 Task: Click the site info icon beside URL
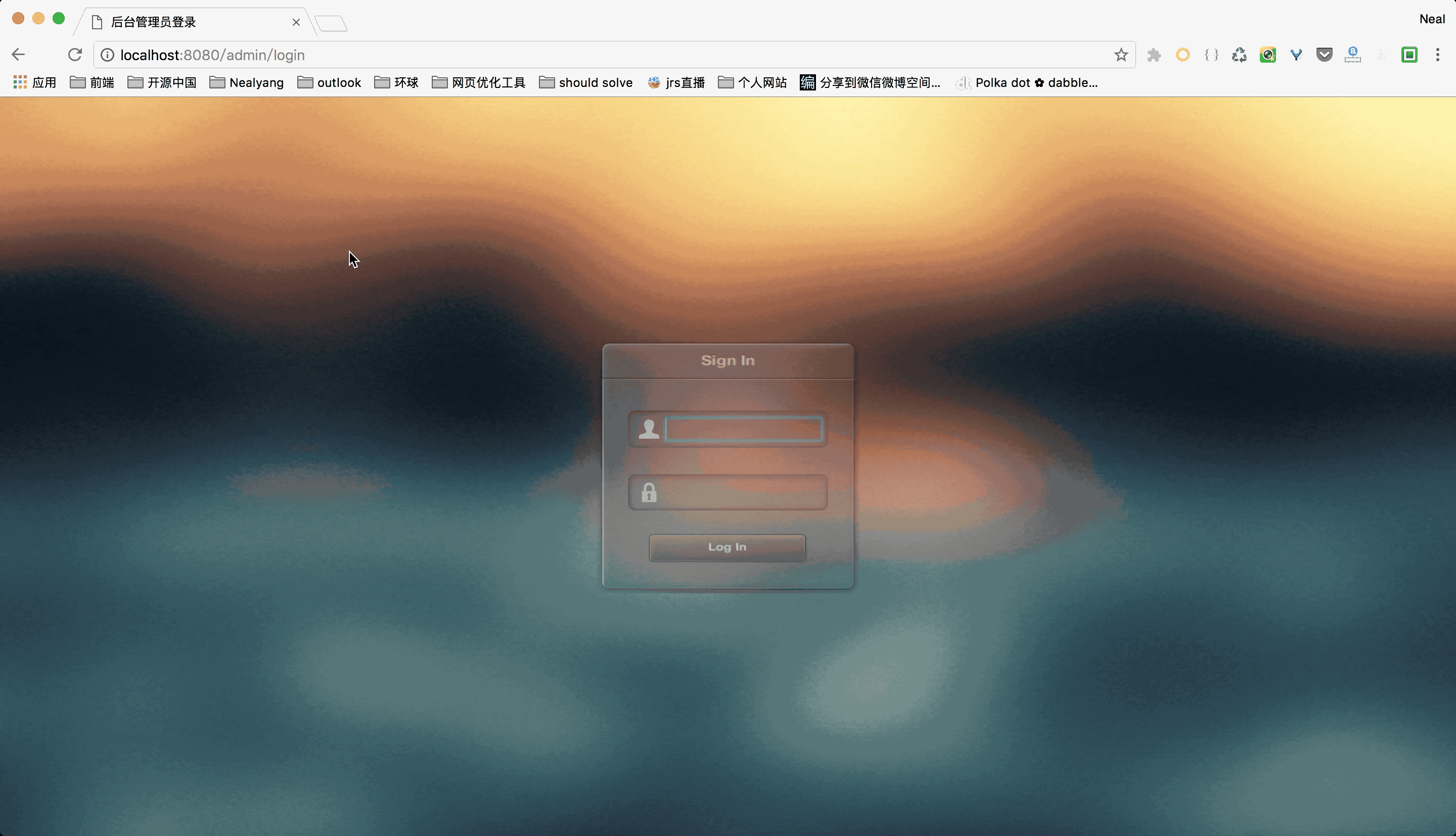107,55
